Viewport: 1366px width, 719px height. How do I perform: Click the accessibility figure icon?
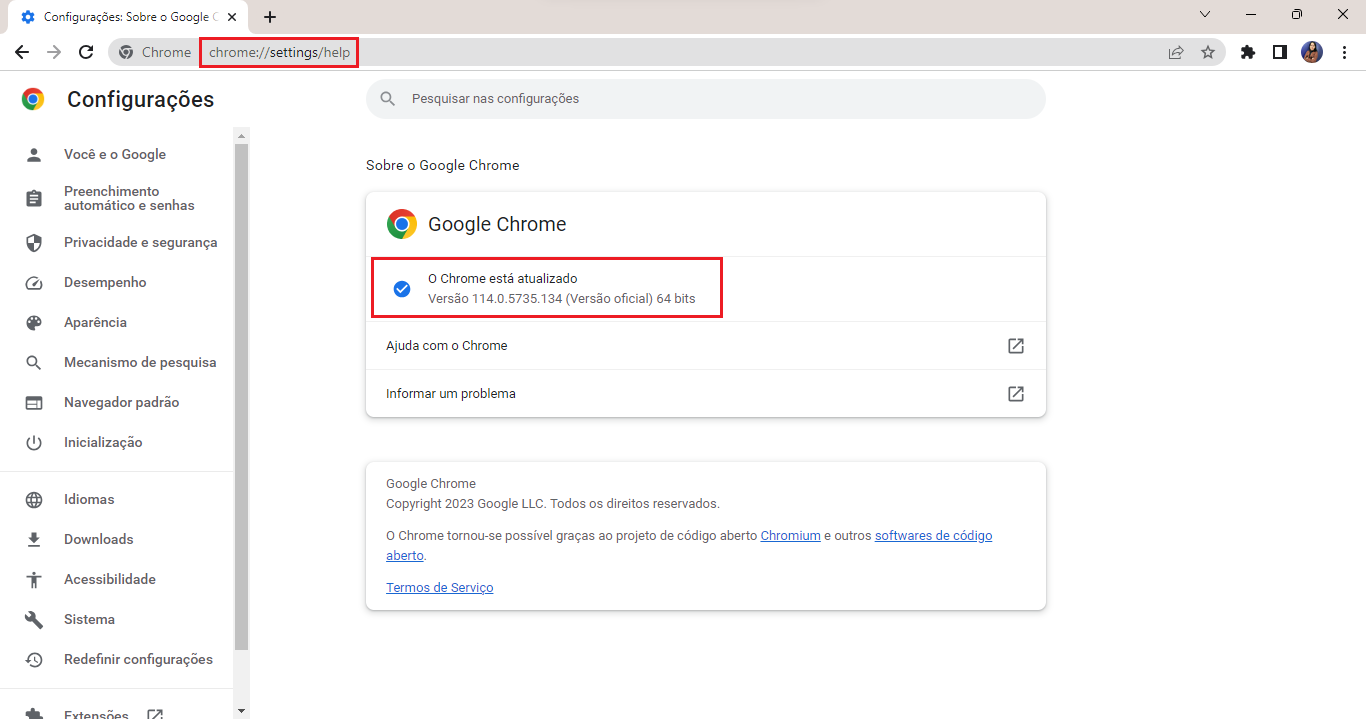[x=34, y=580]
